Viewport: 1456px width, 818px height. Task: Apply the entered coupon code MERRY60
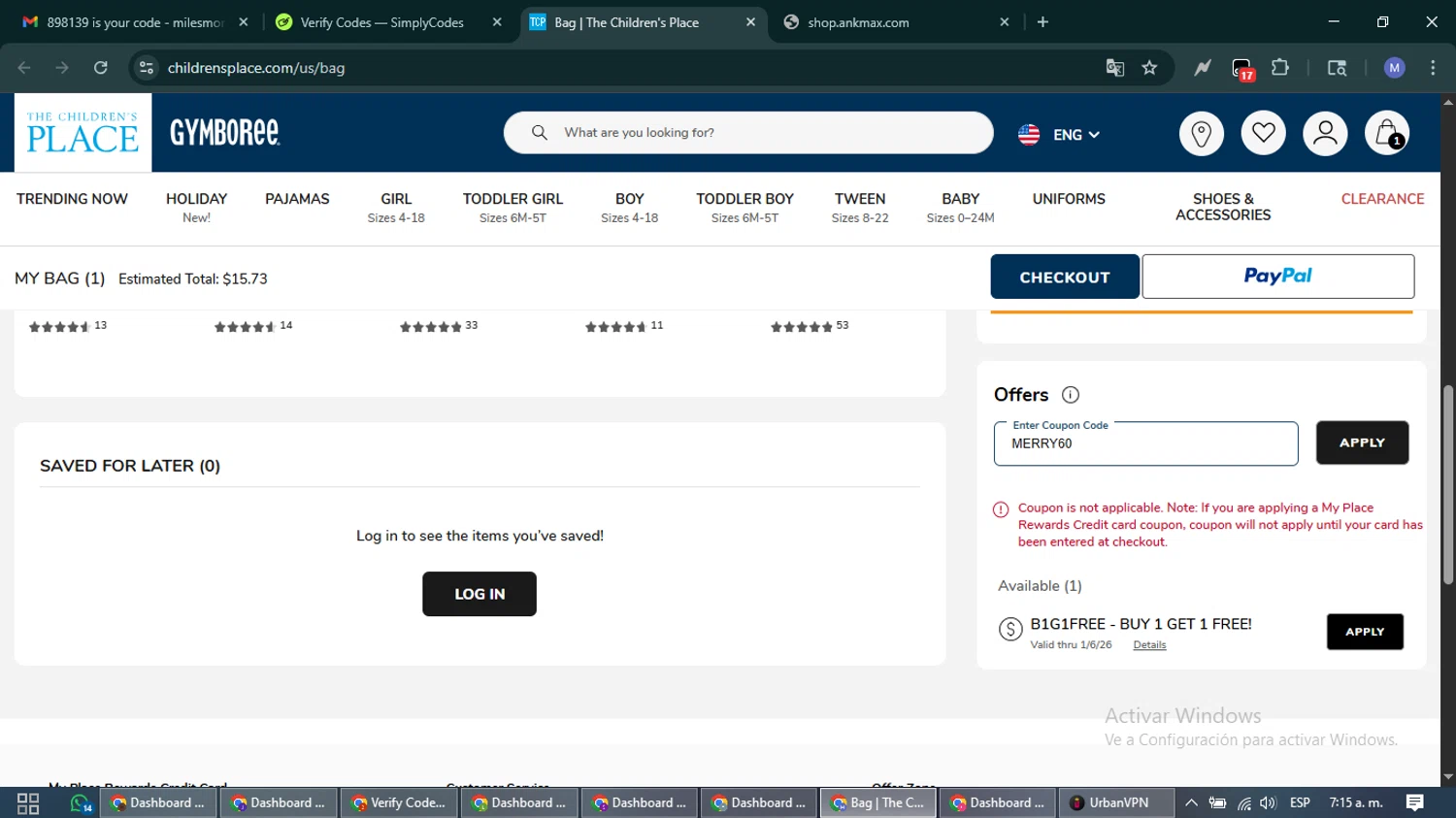tap(1362, 442)
